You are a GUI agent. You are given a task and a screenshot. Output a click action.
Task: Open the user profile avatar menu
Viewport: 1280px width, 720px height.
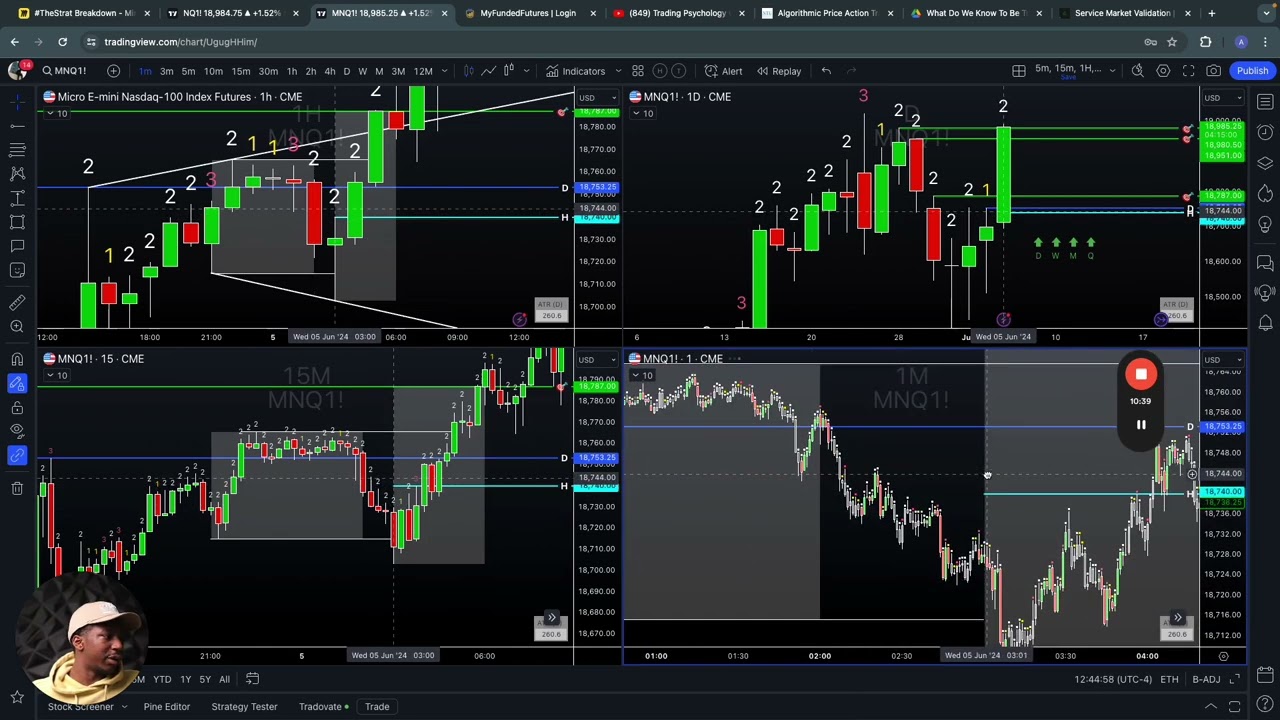17,70
